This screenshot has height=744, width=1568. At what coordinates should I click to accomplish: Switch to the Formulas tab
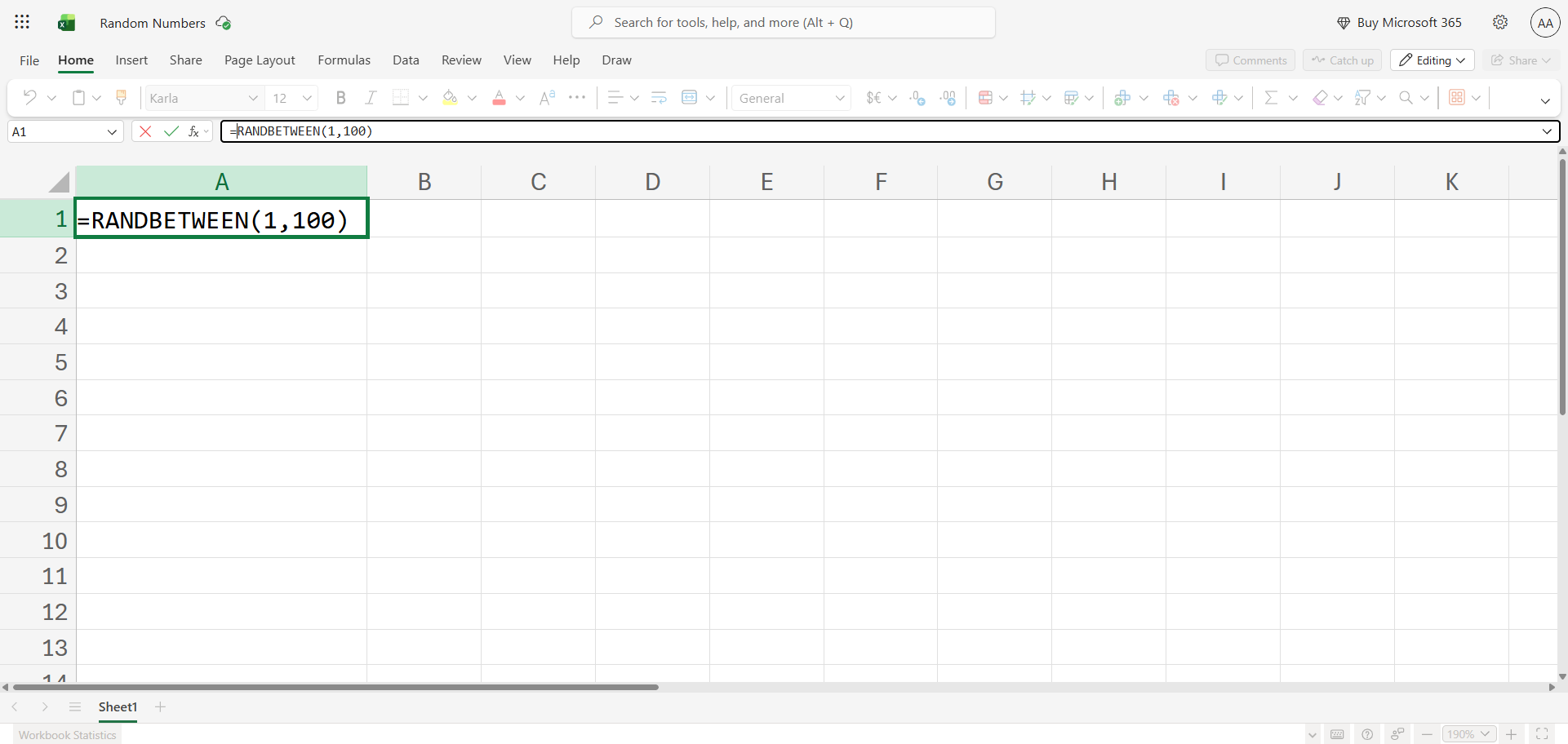(344, 60)
